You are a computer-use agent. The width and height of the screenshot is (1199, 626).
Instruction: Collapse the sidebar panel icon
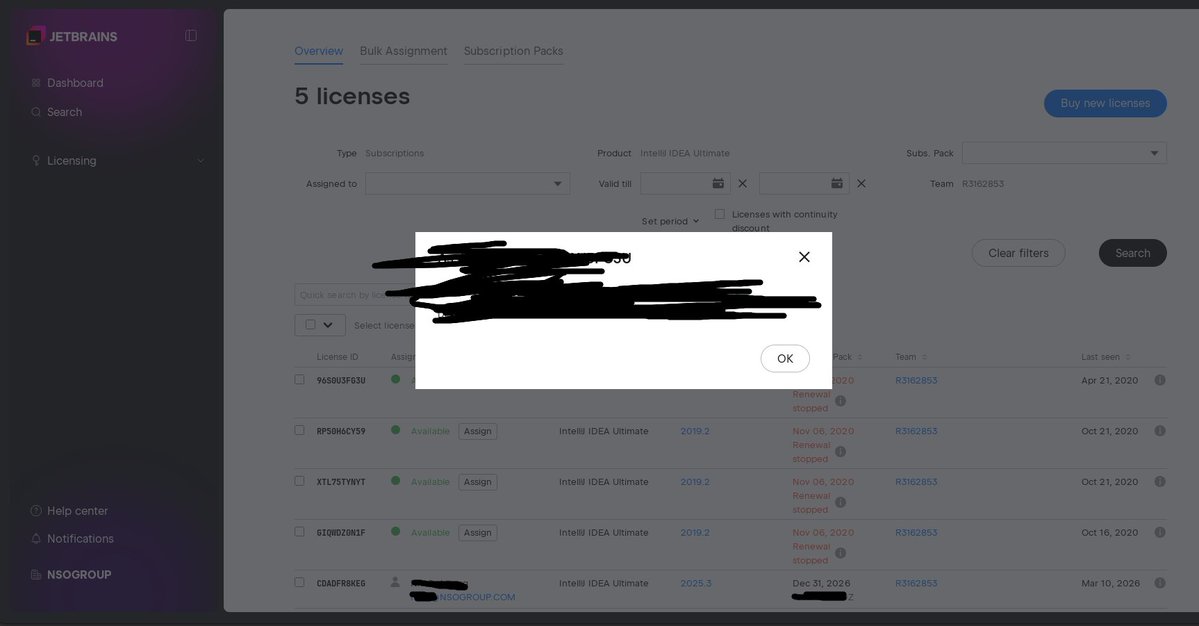191,36
